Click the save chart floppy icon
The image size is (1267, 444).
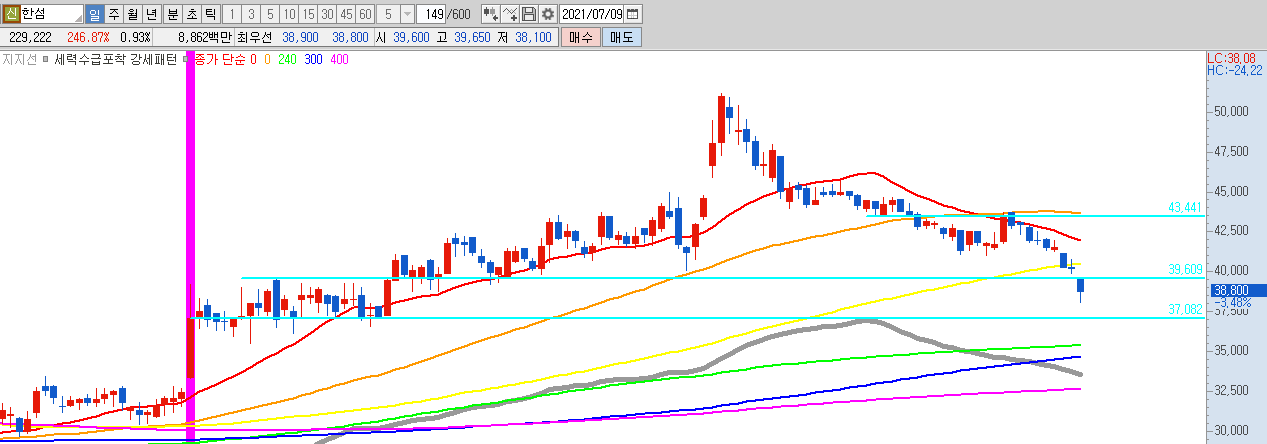529,15
